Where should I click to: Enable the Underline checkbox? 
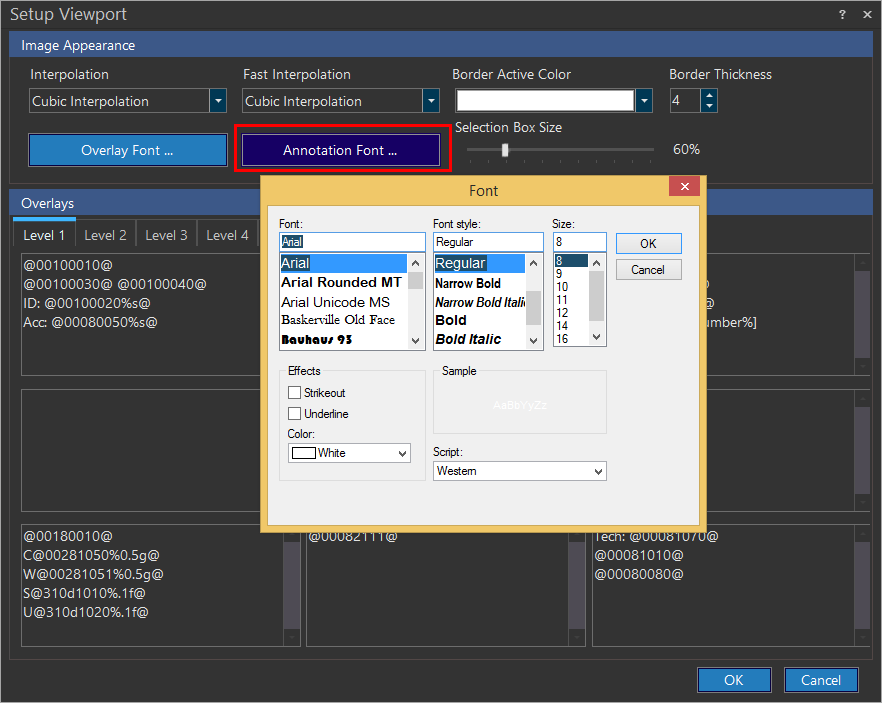click(295, 414)
